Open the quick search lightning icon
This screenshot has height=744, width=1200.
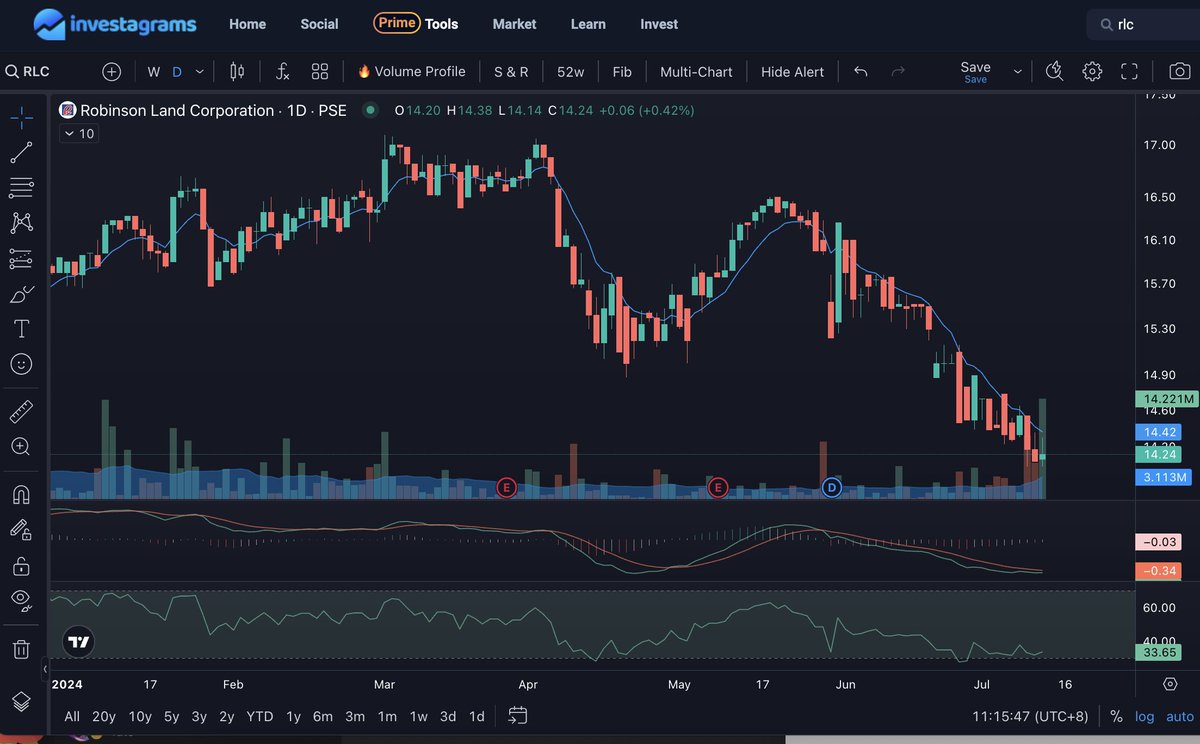coord(1054,72)
